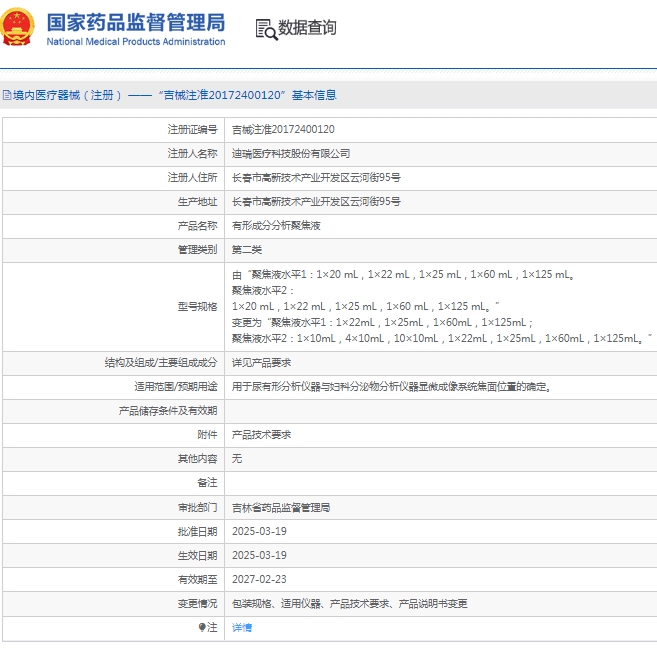This screenshot has height=648, width=657.
Task: Click the line starting 变更为 聚焦液水平1
Action: click(x=382, y=322)
